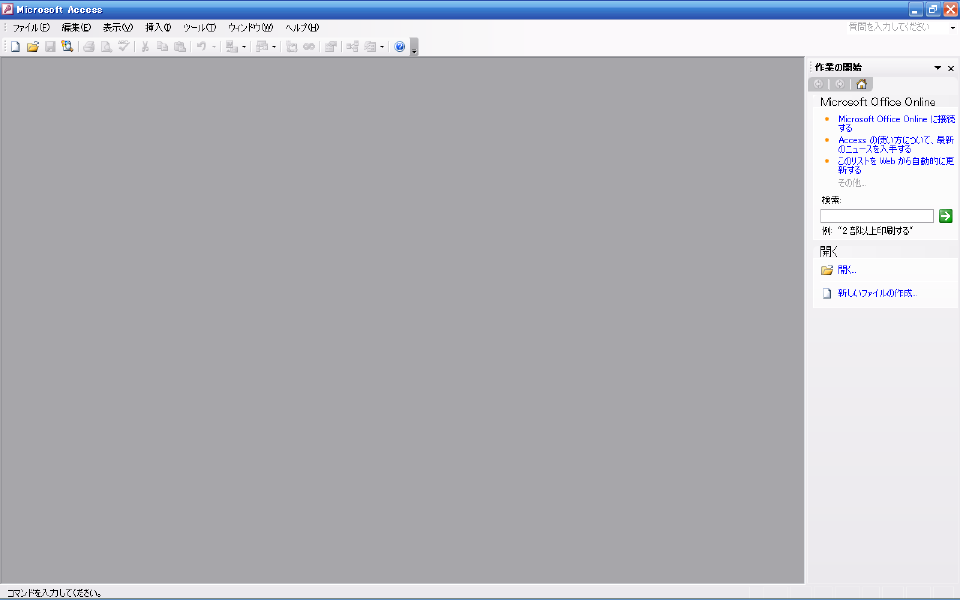Click the File Search toolbar icon
The height and width of the screenshot is (600, 960).
67,47
